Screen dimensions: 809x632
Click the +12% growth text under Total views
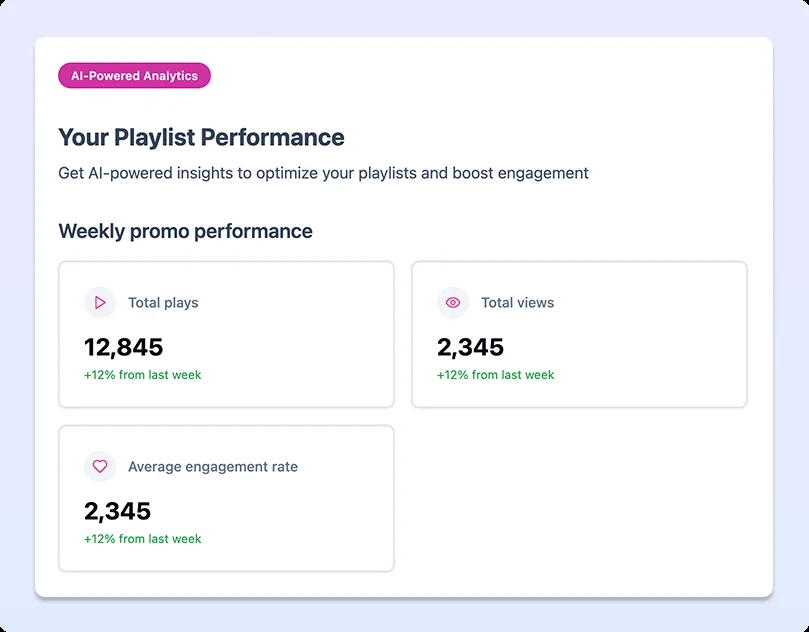[x=494, y=375]
